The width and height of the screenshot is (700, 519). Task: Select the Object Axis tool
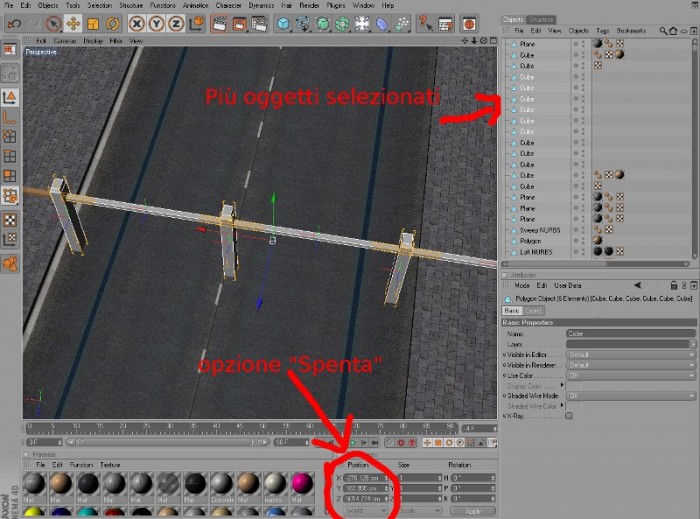[x=10, y=117]
